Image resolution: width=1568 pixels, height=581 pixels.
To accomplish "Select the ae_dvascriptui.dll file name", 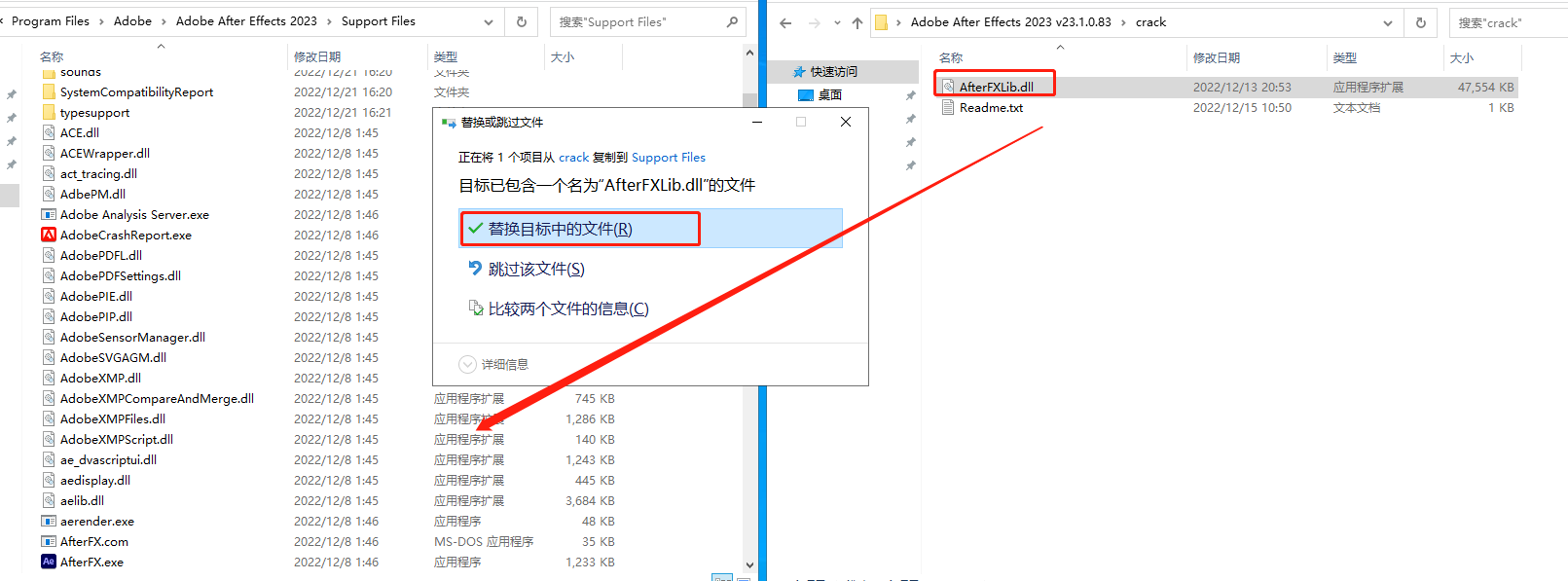I will (108, 459).
